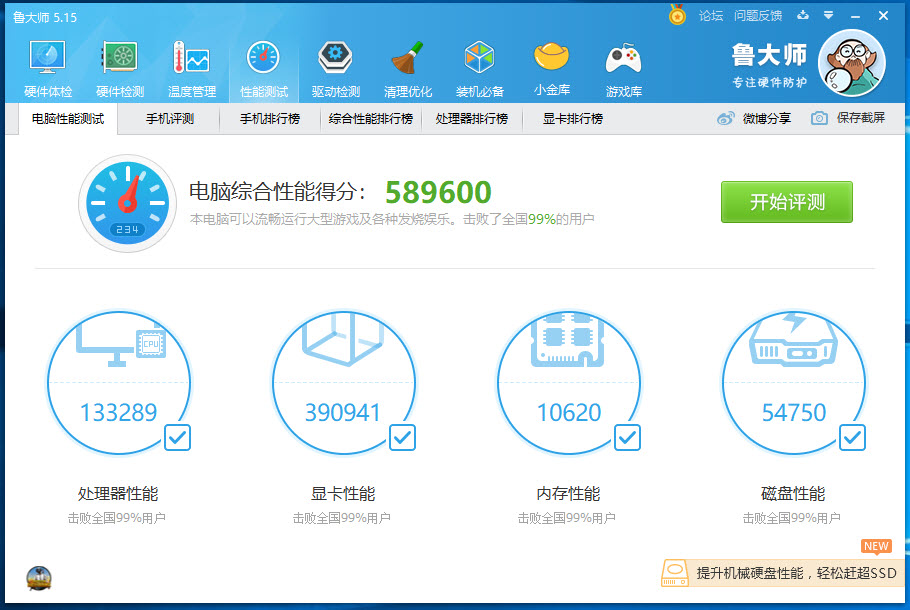Image resolution: width=910 pixels, height=610 pixels.
Task: Toggle the checkmark on 磁盘性能 score
Action: click(852, 438)
